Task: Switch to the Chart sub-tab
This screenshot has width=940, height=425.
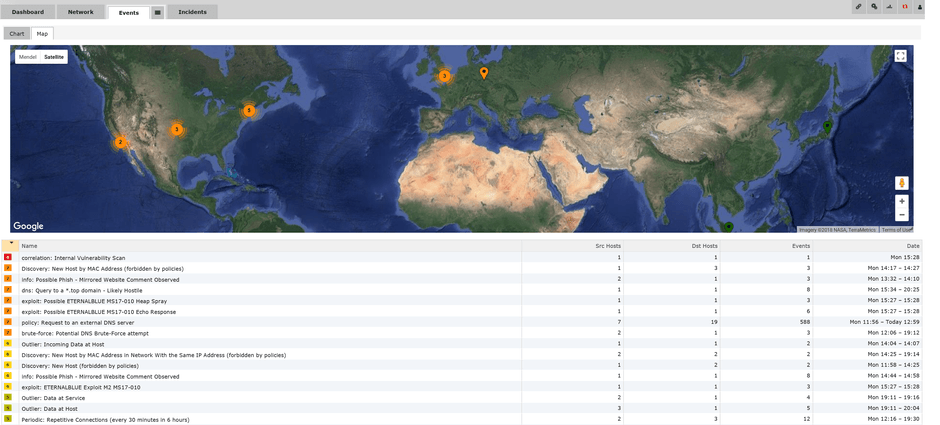Action: click(17, 33)
